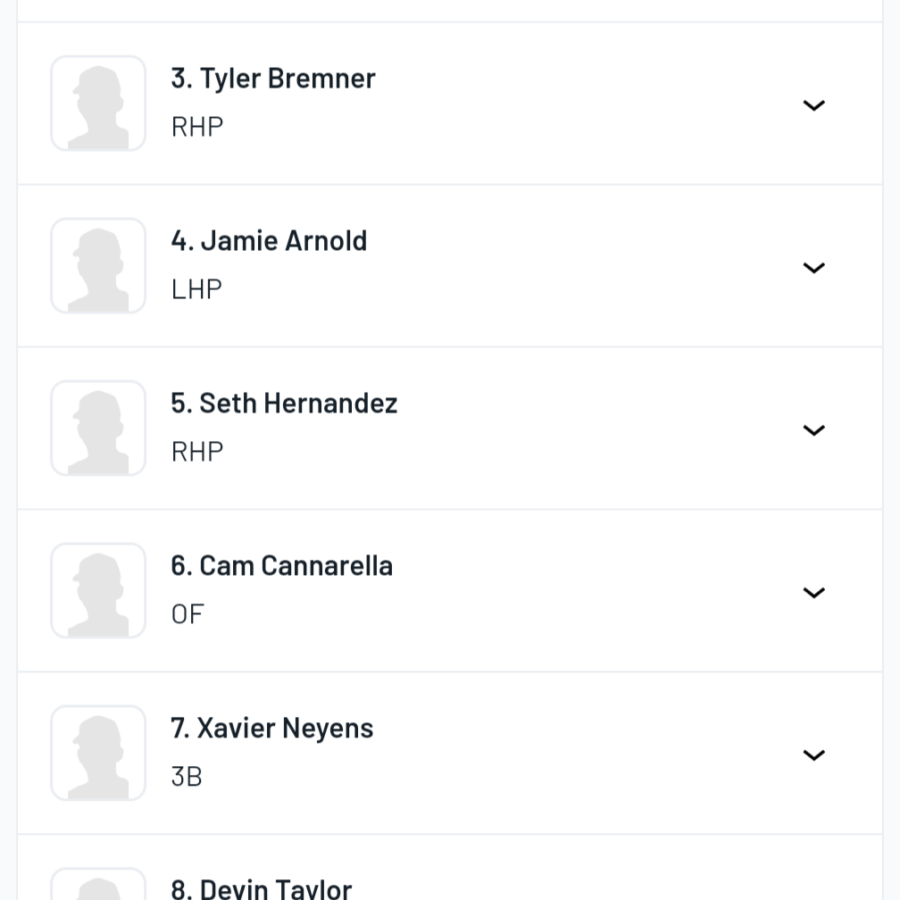The height and width of the screenshot is (900, 900).
Task: Open the 4. Jamie Arnold name
Action: 269,241
